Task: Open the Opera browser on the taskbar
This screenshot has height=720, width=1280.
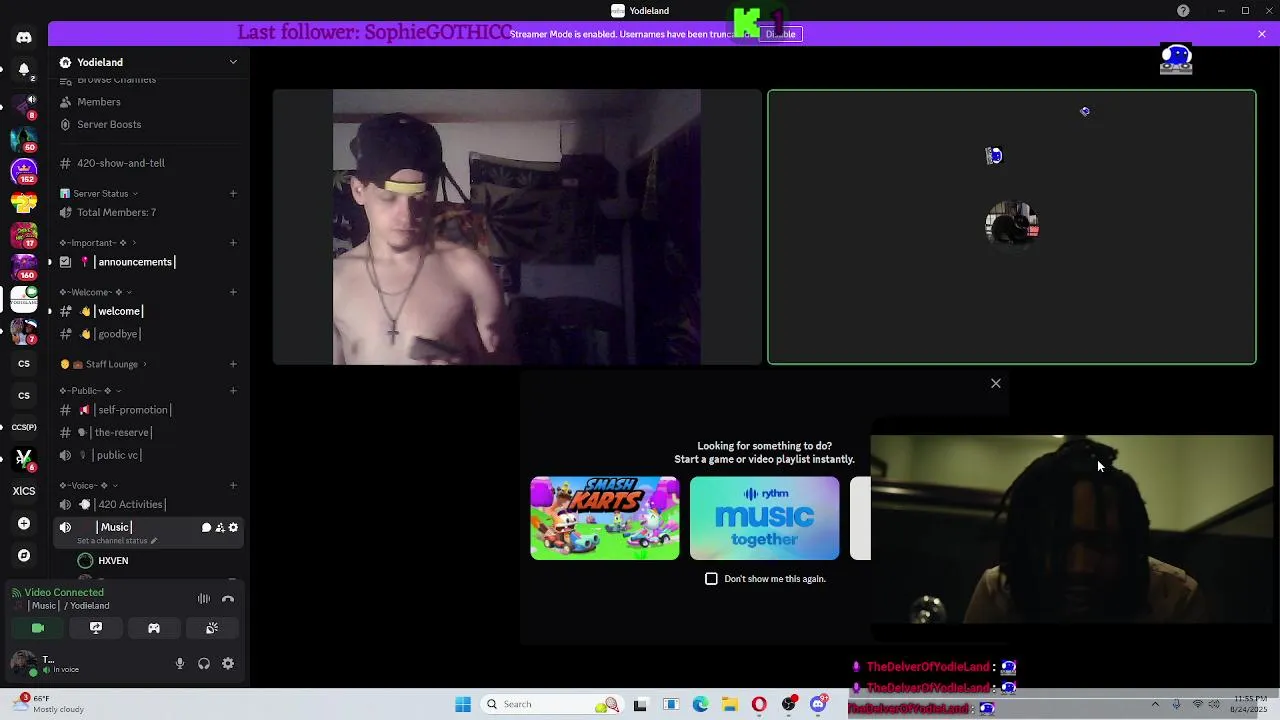Action: (759, 704)
